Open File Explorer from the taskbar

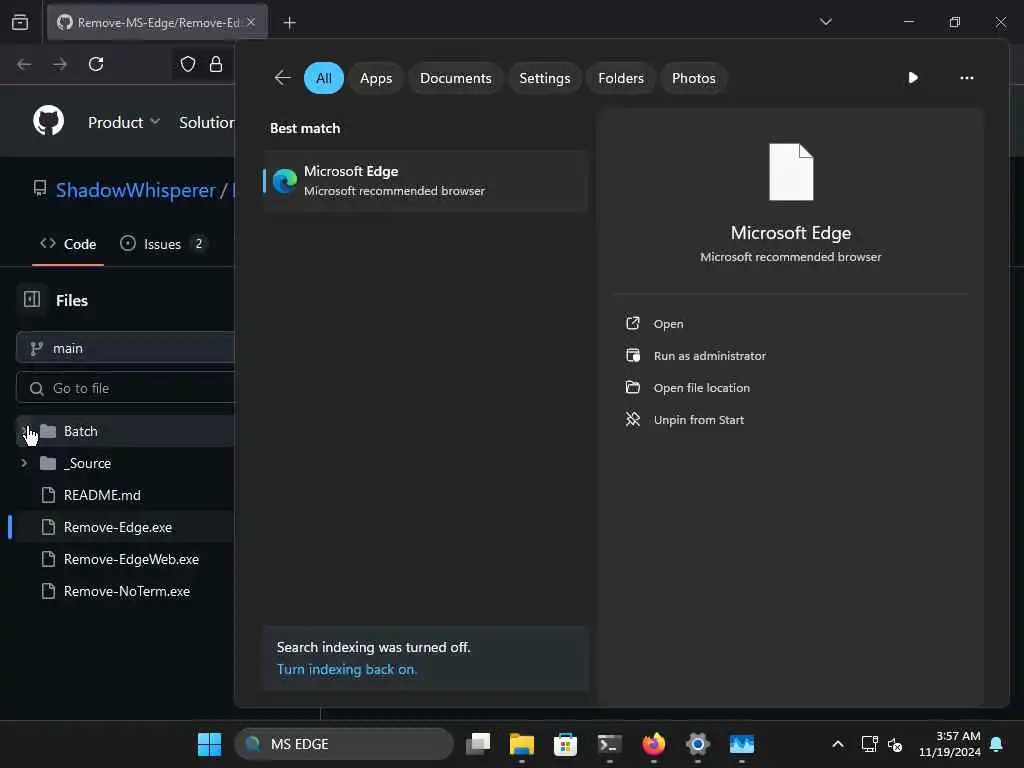[522, 744]
